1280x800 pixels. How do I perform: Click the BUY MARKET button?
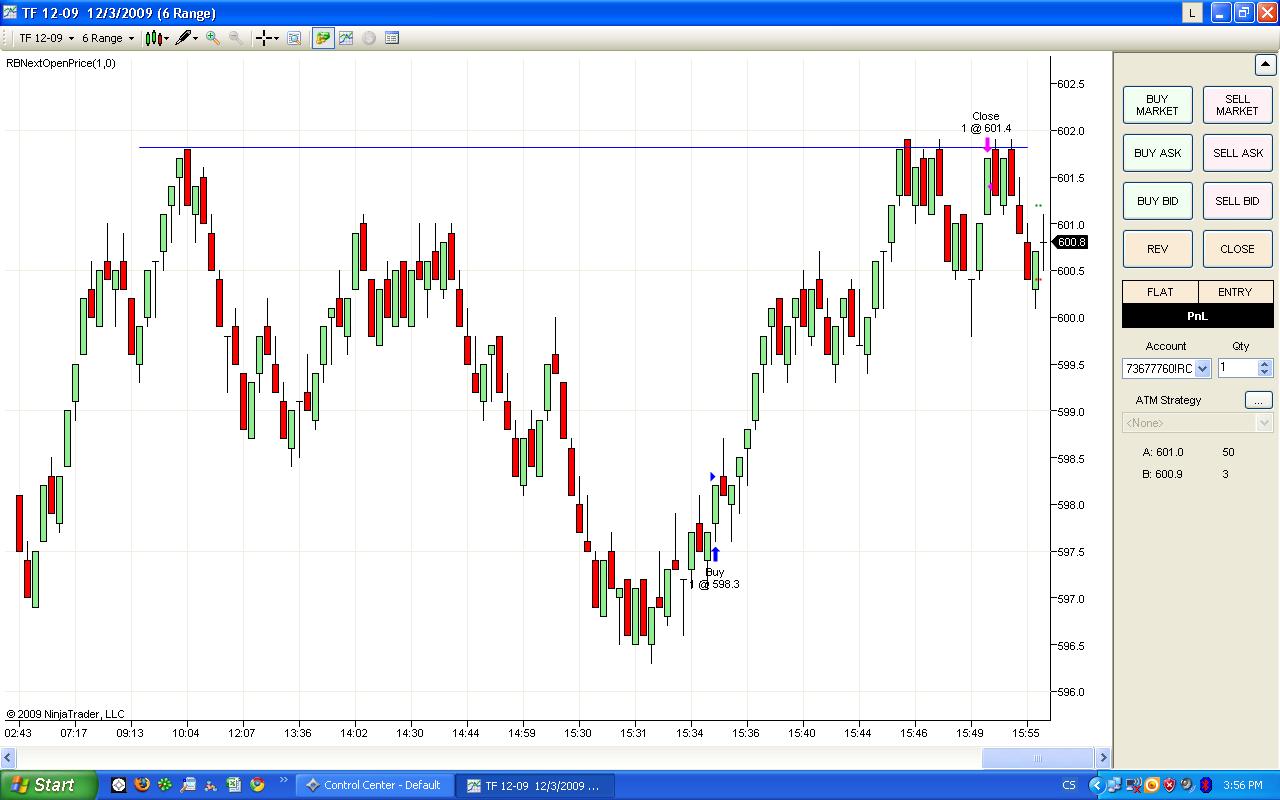coord(1157,105)
